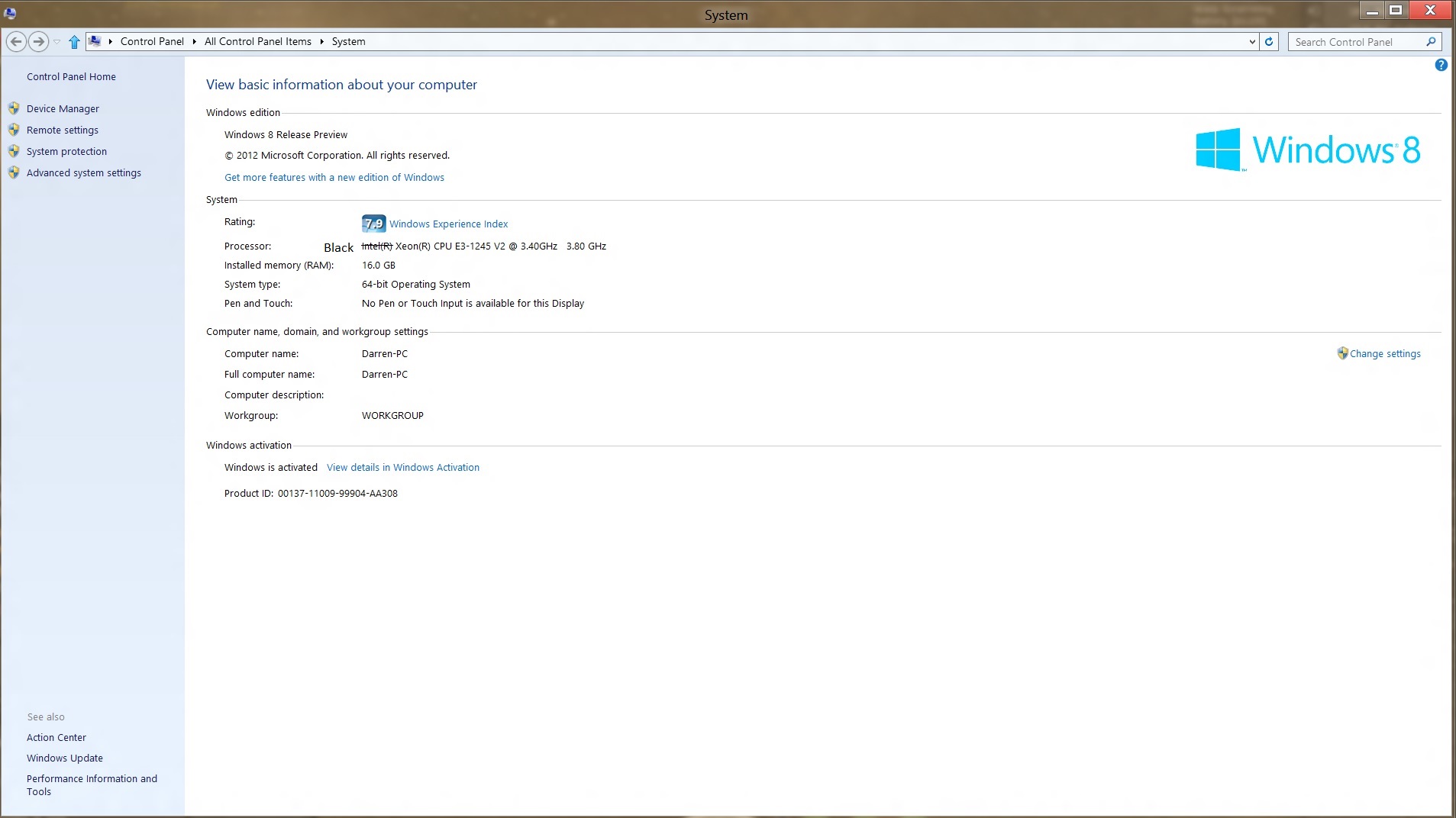Refresh the System page
The height and width of the screenshot is (818, 1456).
pyautogui.click(x=1269, y=42)
